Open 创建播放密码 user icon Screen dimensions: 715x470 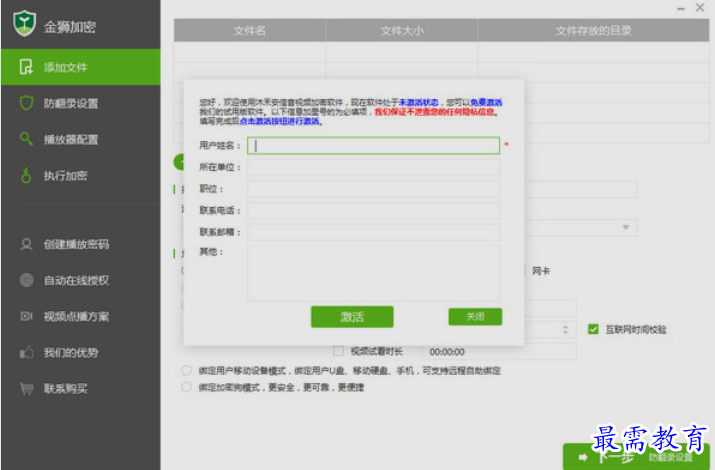point(27,244)
